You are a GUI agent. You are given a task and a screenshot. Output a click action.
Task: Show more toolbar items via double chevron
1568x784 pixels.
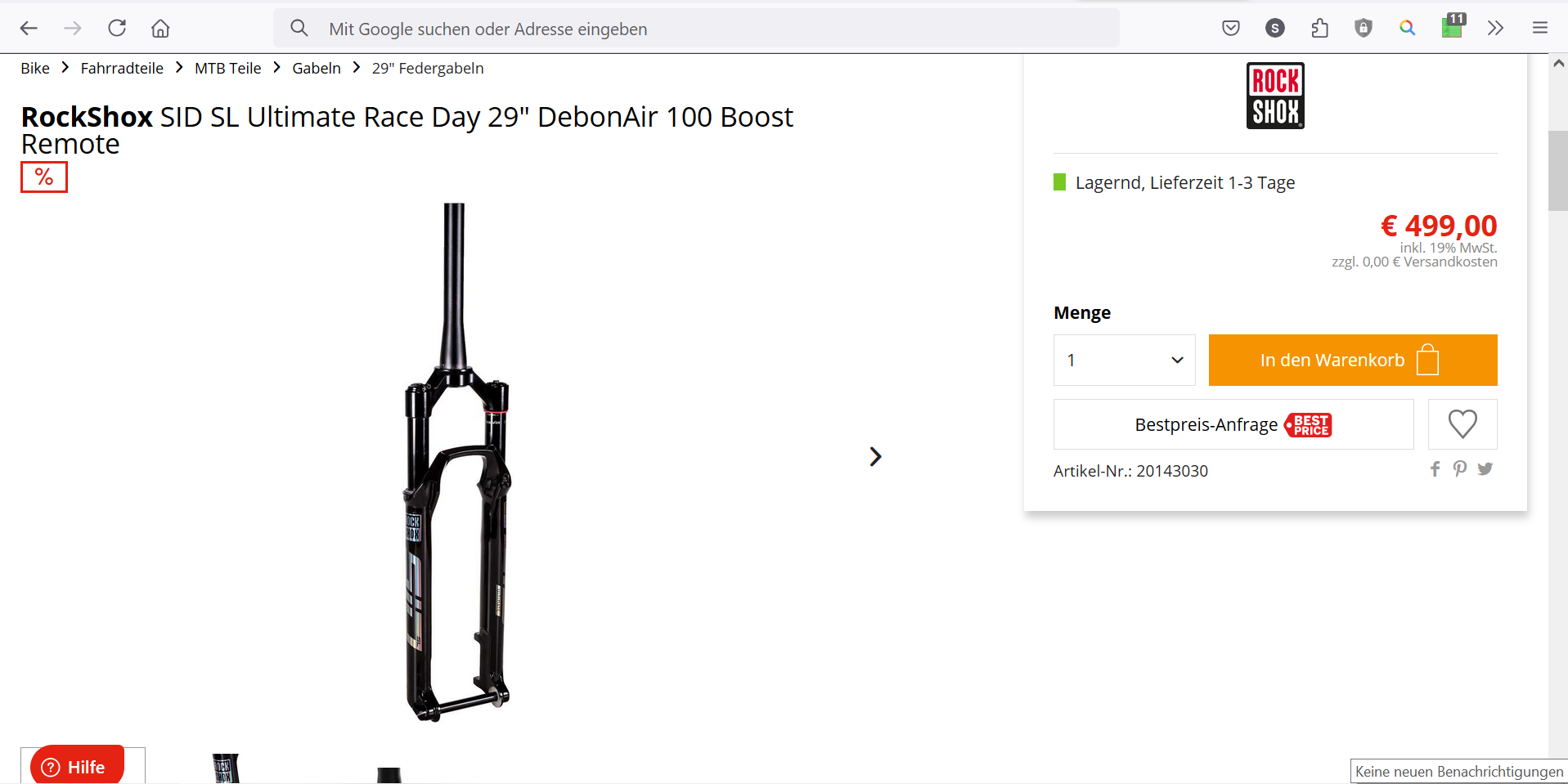1496,28
